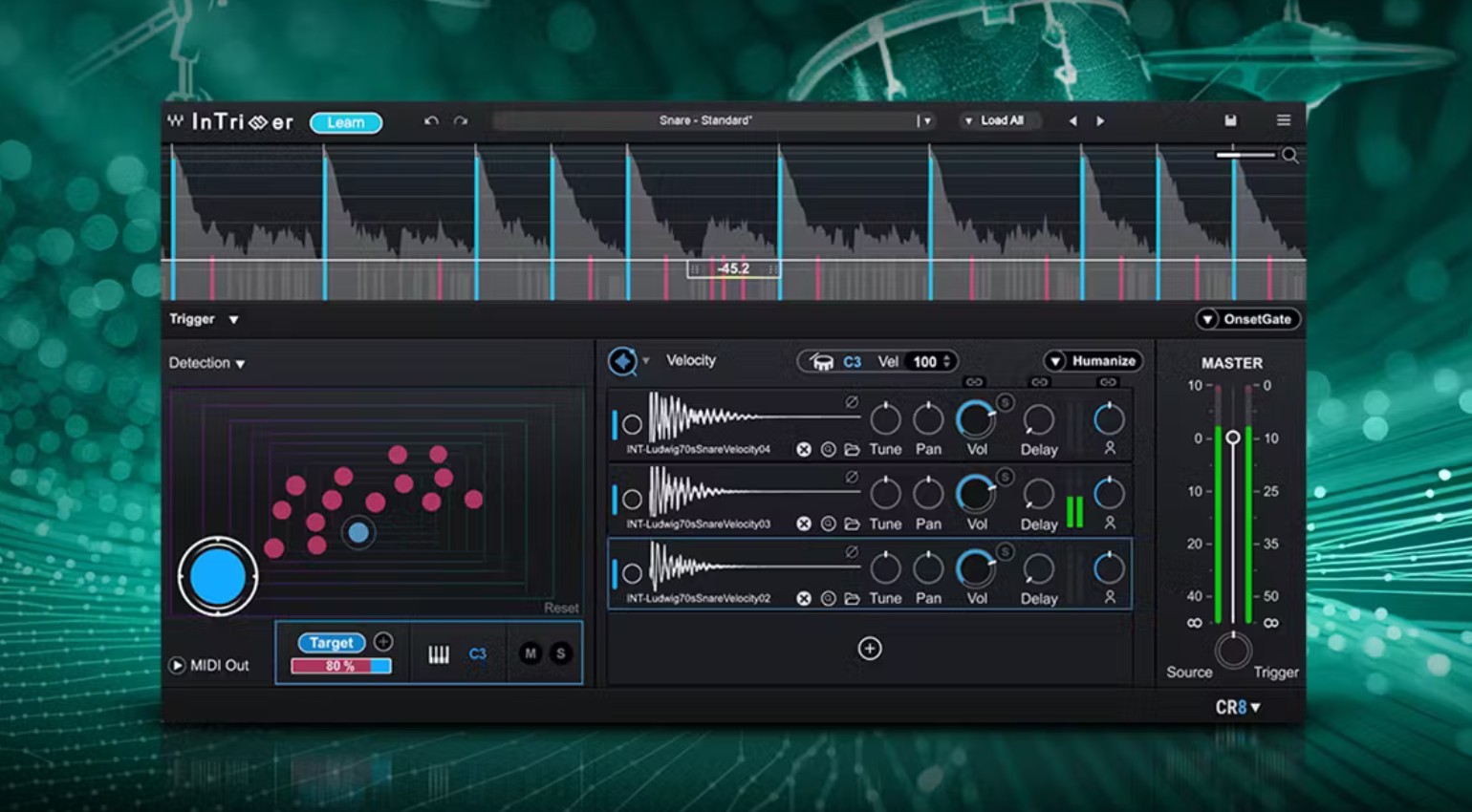Open folder to load SnareVelocity04 sample

pyautogui.click(x=852, y=449)
